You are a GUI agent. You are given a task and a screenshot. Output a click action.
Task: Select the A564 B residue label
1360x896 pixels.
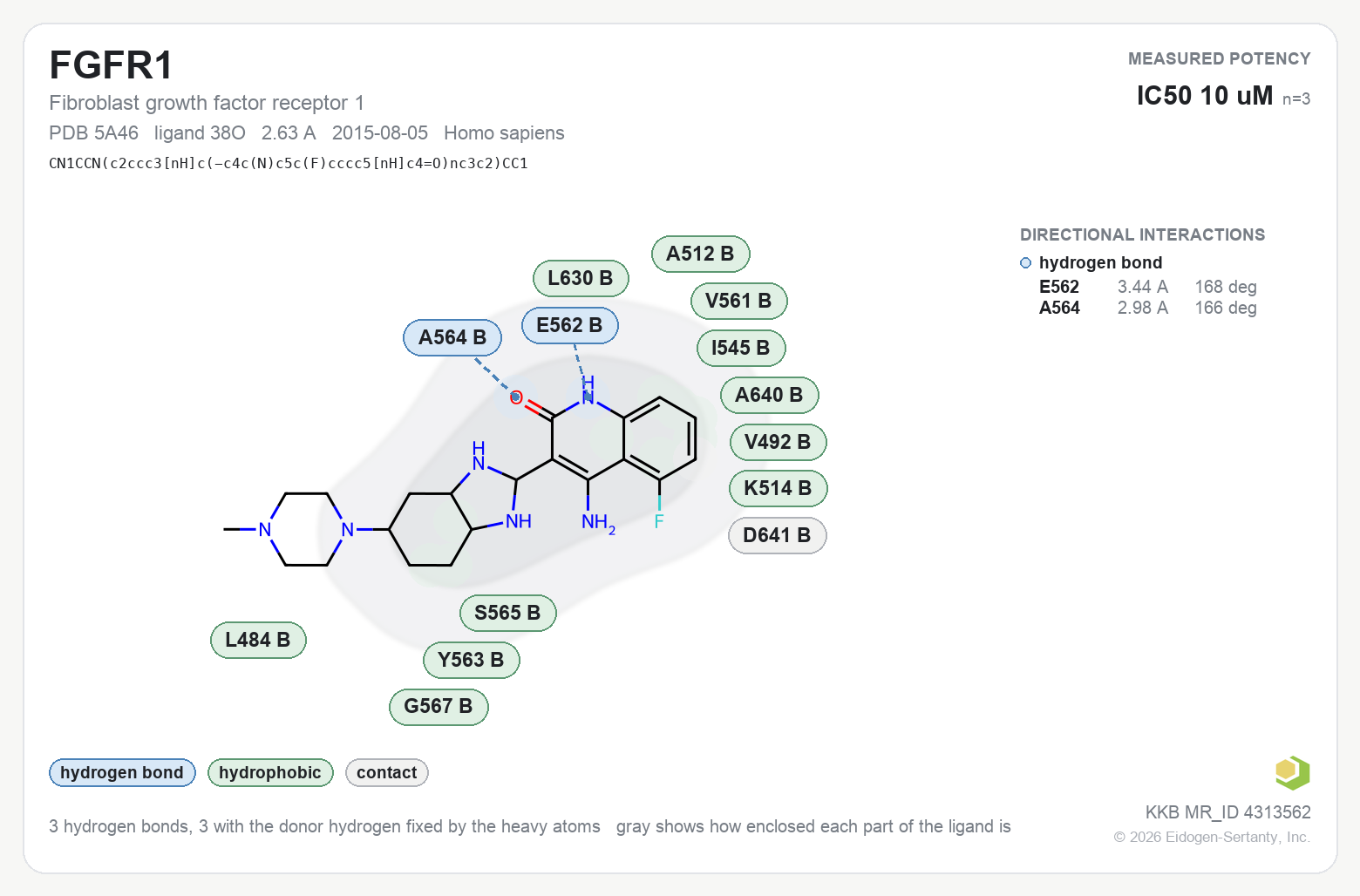(x=452, y=337)
